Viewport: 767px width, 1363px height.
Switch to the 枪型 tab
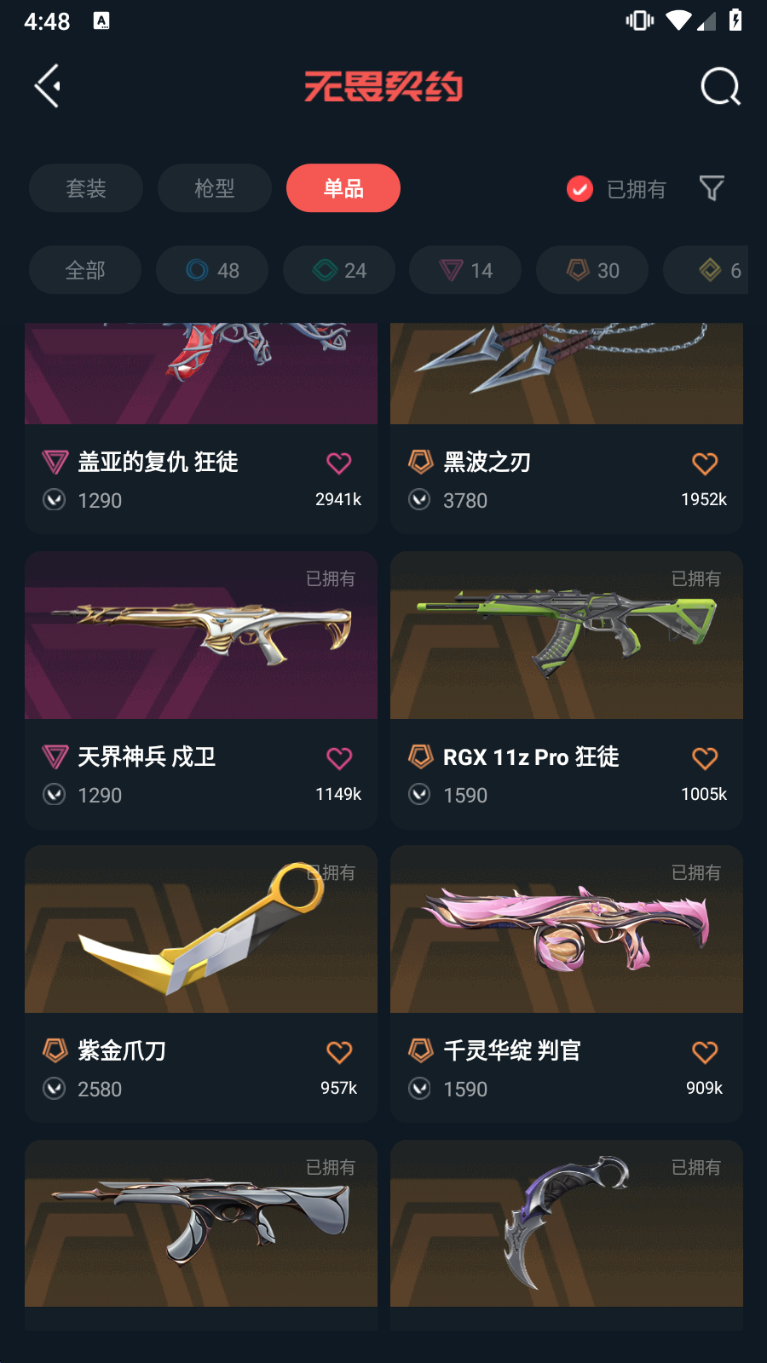[214, 188]
